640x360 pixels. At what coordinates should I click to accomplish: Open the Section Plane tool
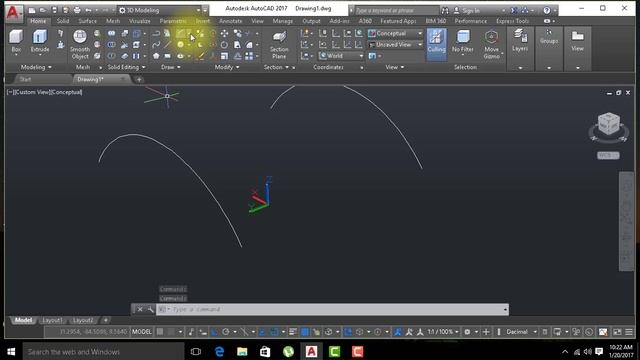[x=279, y=44]
